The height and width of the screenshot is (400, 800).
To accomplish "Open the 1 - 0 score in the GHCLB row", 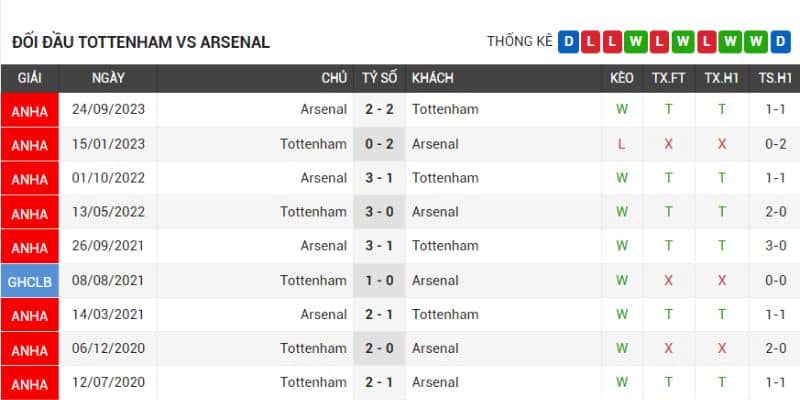I will (x=379, y=281).
